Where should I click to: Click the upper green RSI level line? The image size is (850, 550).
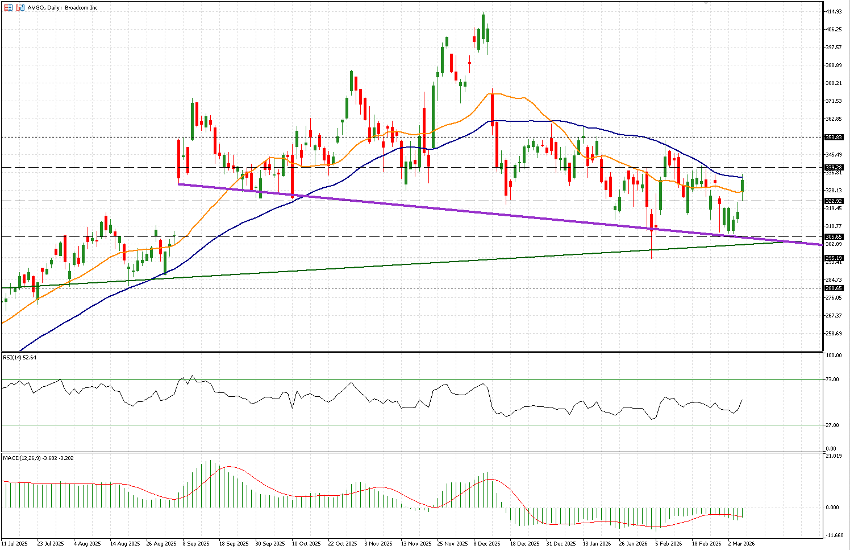tap(400, 380)
